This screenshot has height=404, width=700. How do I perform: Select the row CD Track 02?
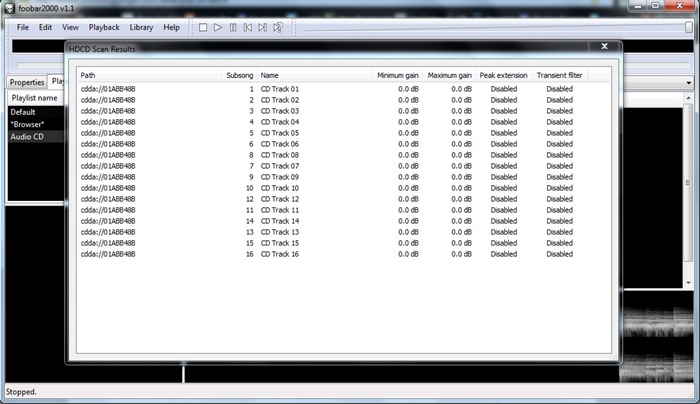tap(344, 100)
